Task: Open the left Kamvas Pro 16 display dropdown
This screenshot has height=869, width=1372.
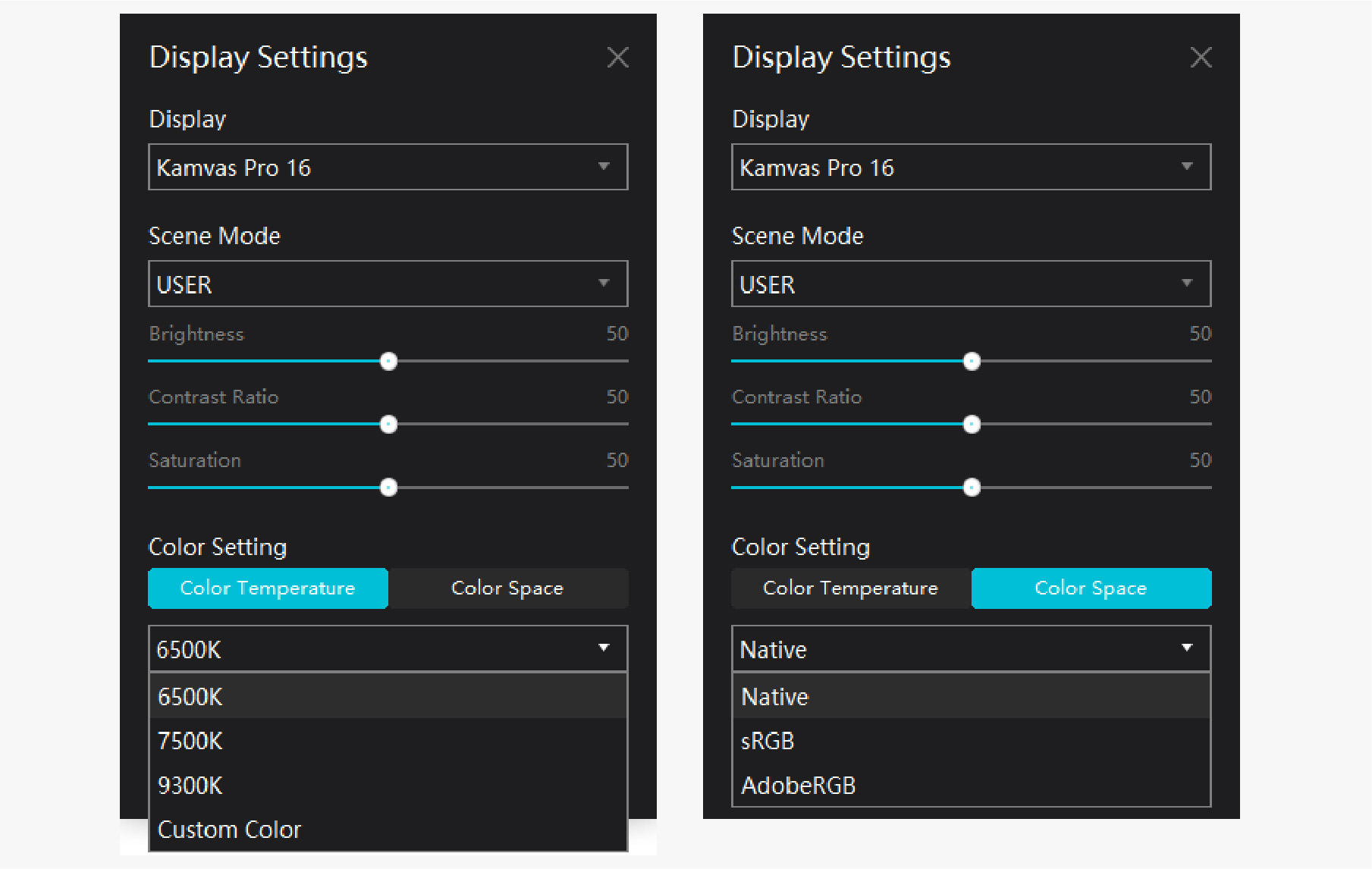Action: pyautogui.click(x=388, y=167)
